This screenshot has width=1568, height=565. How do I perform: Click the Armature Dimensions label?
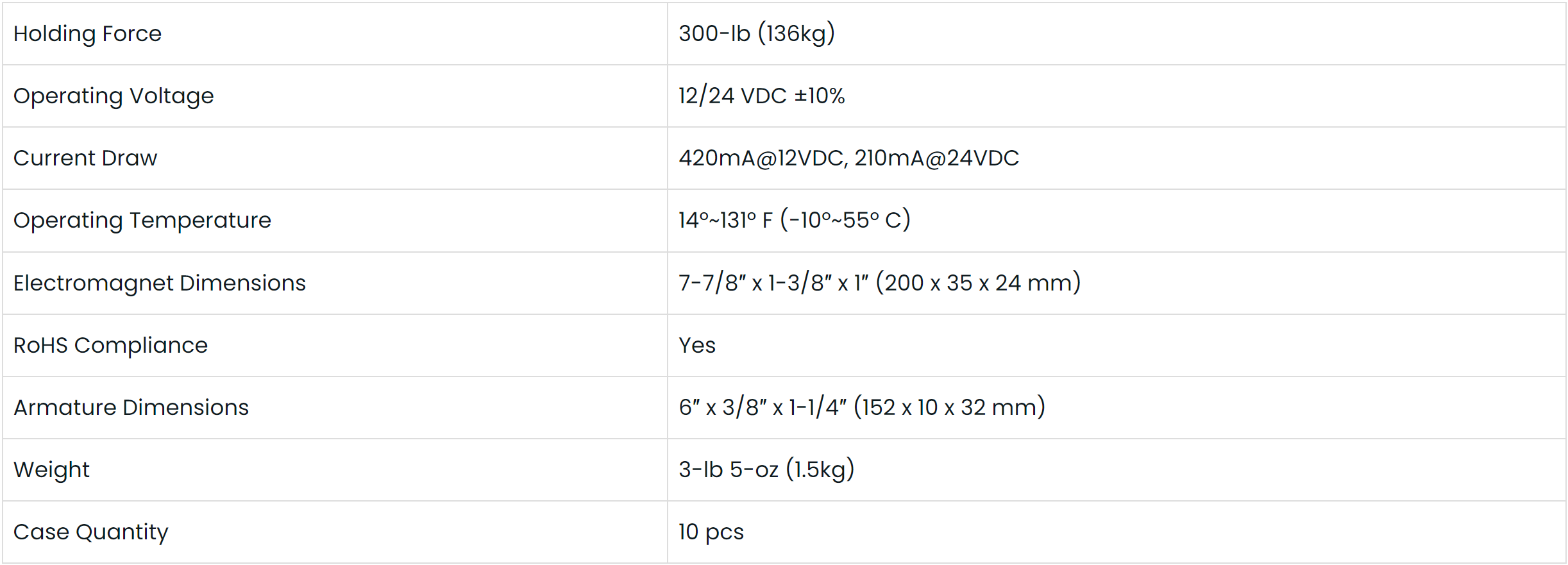(x=131, y=407)
